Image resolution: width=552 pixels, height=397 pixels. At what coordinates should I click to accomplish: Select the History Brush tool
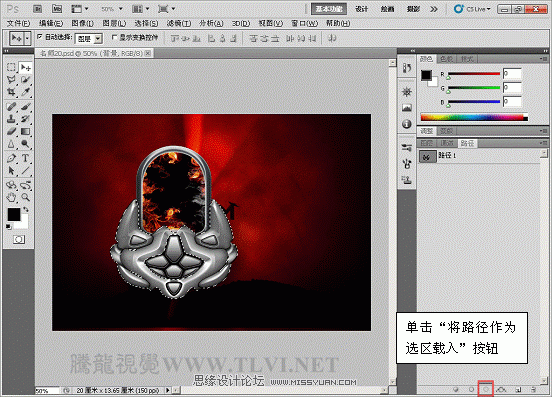25,119
